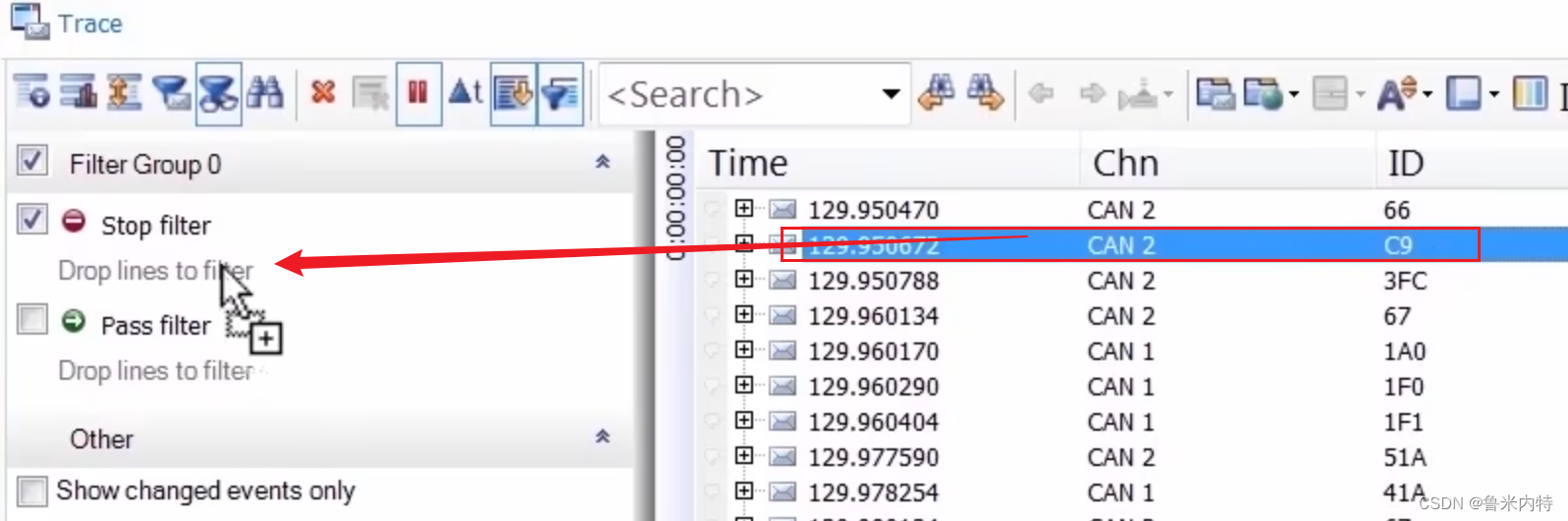Open dropdown next to globe icon
Image resolution: width=1568 pixels, height=521 pixels.
click(x=1294, y=95)
